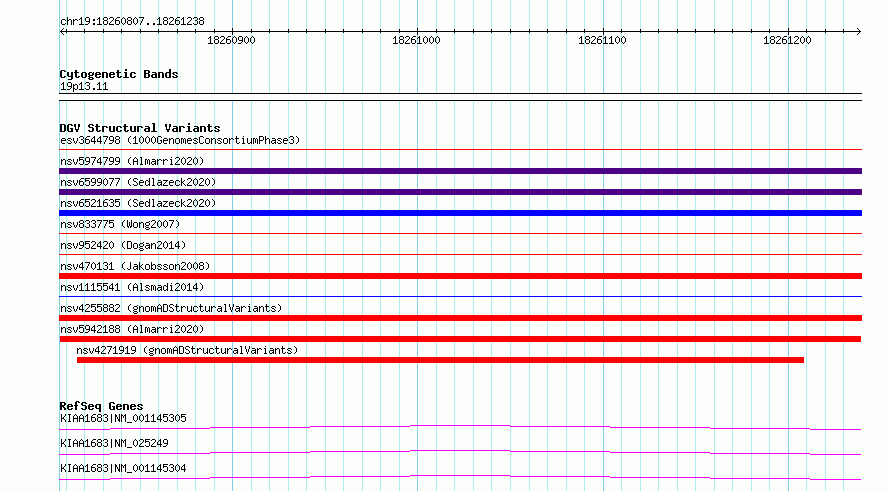Click nsv4271919 gnomADStructuralVariants label
Viewport: 890px width, 491px height.
point(187,350)
